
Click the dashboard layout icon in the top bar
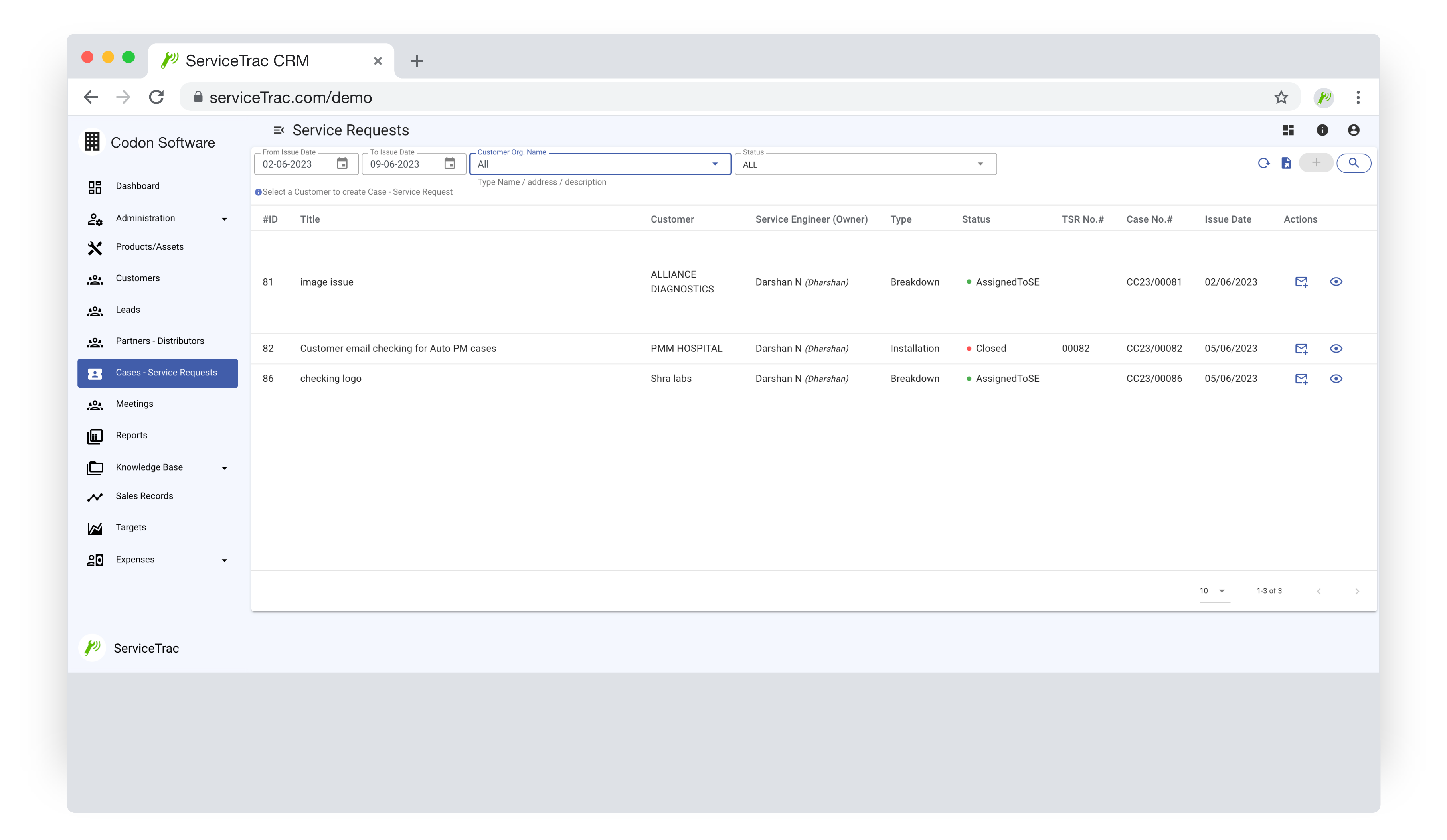click(1289, 130)
